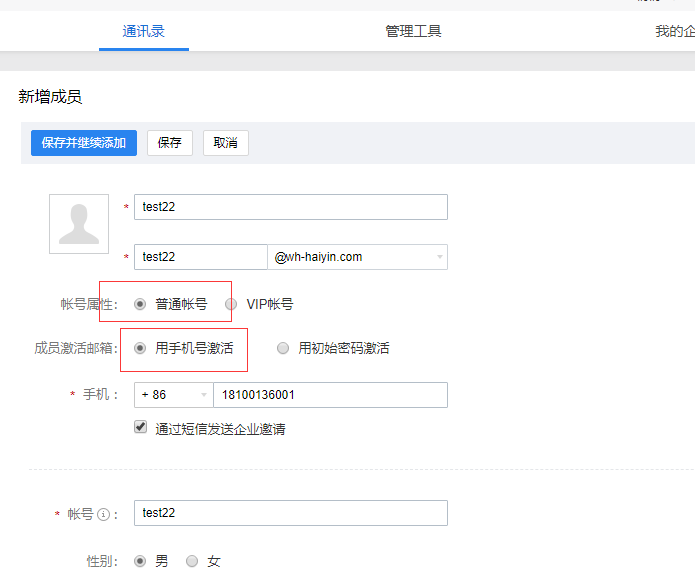Open the @wh-haiyin.com domain dropdown
This screenshot has height=579, width=695.
[x=357, y=257]
